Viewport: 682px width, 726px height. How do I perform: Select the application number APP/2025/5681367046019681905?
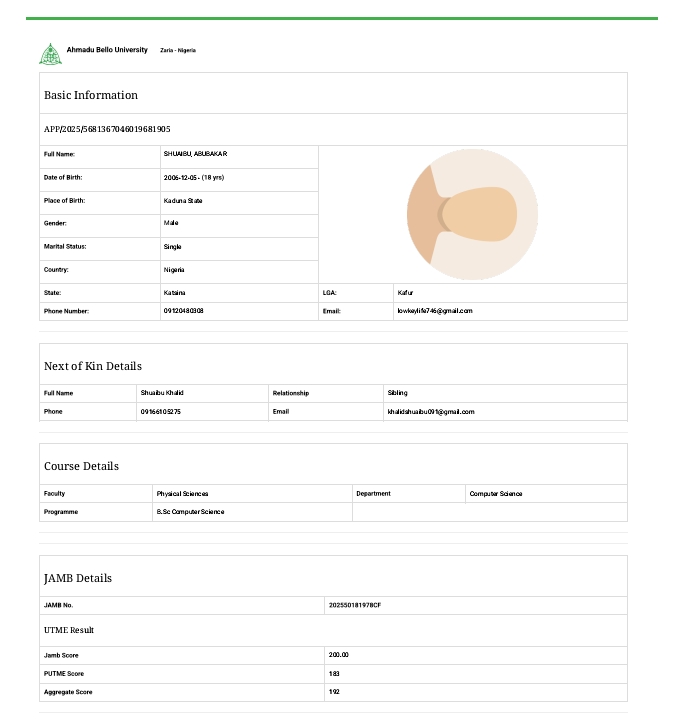click(107, 129)
